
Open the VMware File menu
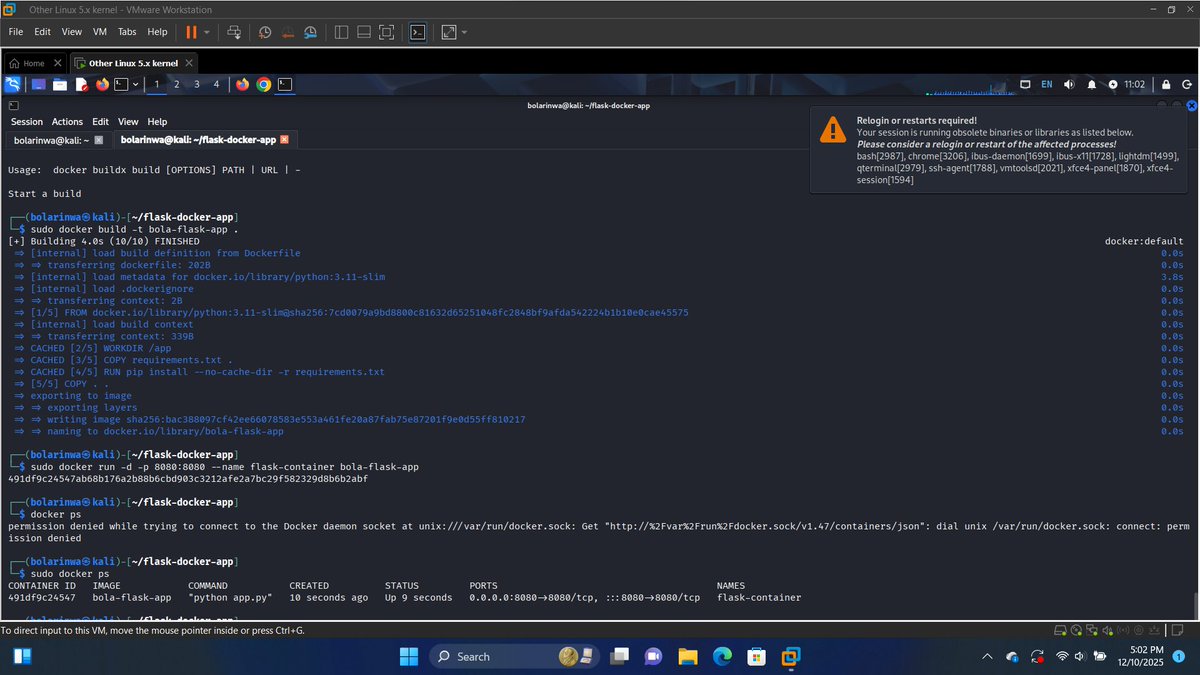coord(15,32)
